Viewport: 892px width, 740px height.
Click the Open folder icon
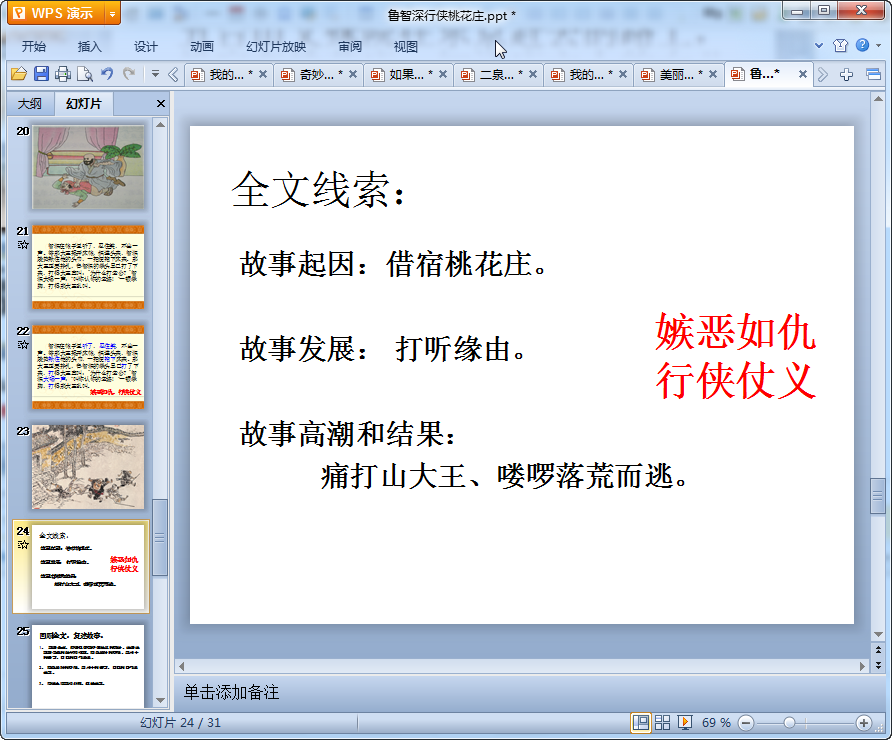tap(19, 74)
